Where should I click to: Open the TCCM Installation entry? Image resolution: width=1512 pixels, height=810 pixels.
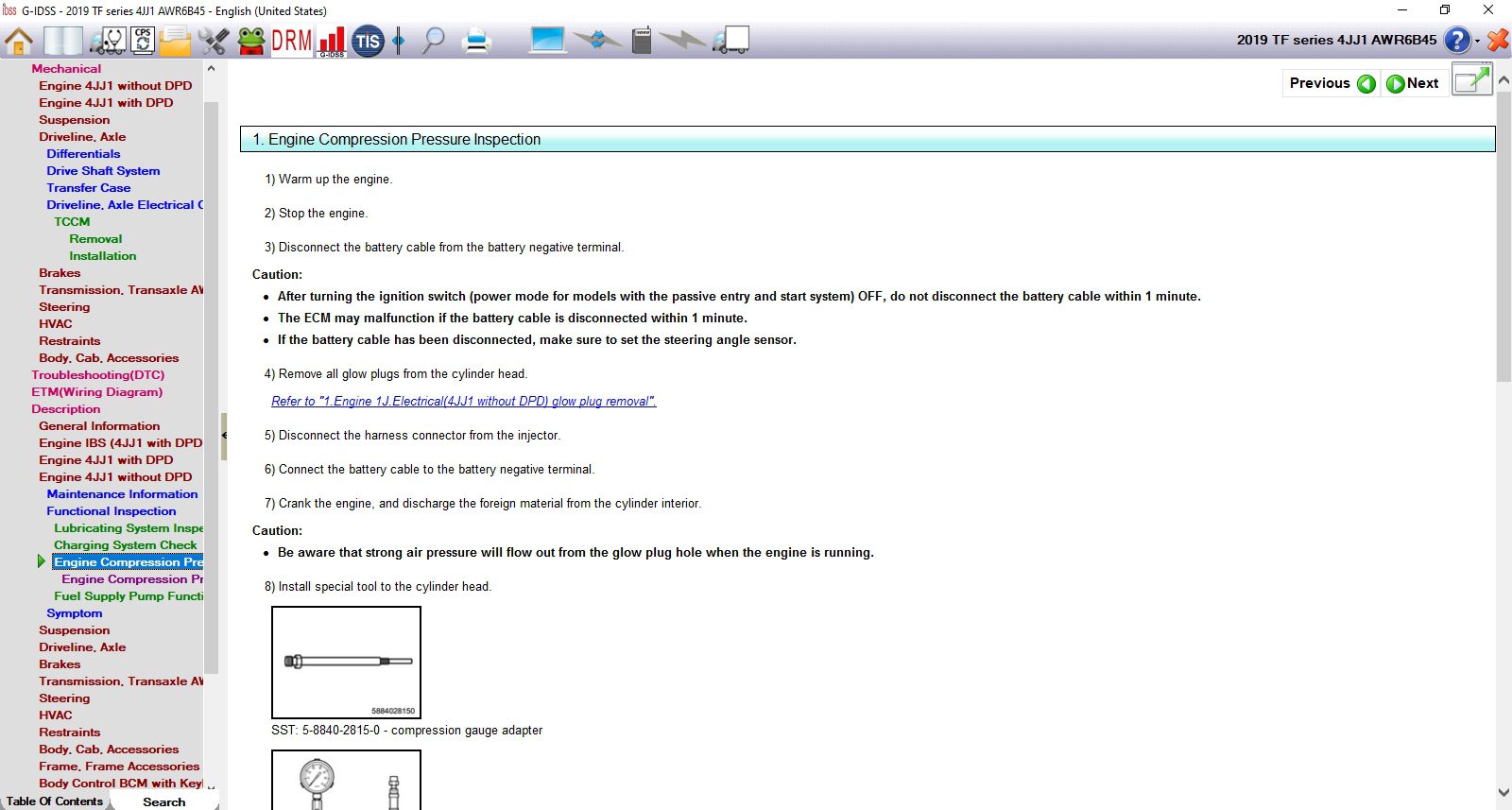click(102, 255)
